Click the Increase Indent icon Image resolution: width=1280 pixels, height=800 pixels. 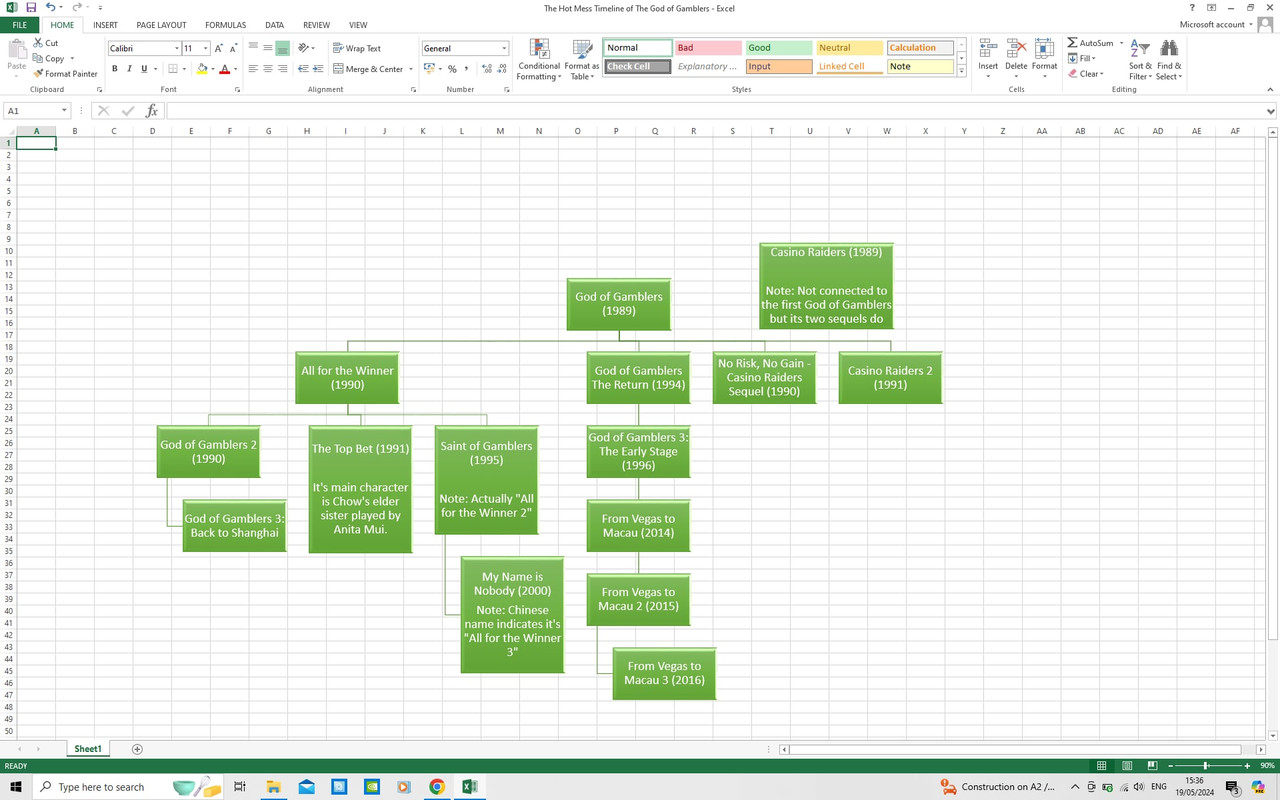[318, 69]
